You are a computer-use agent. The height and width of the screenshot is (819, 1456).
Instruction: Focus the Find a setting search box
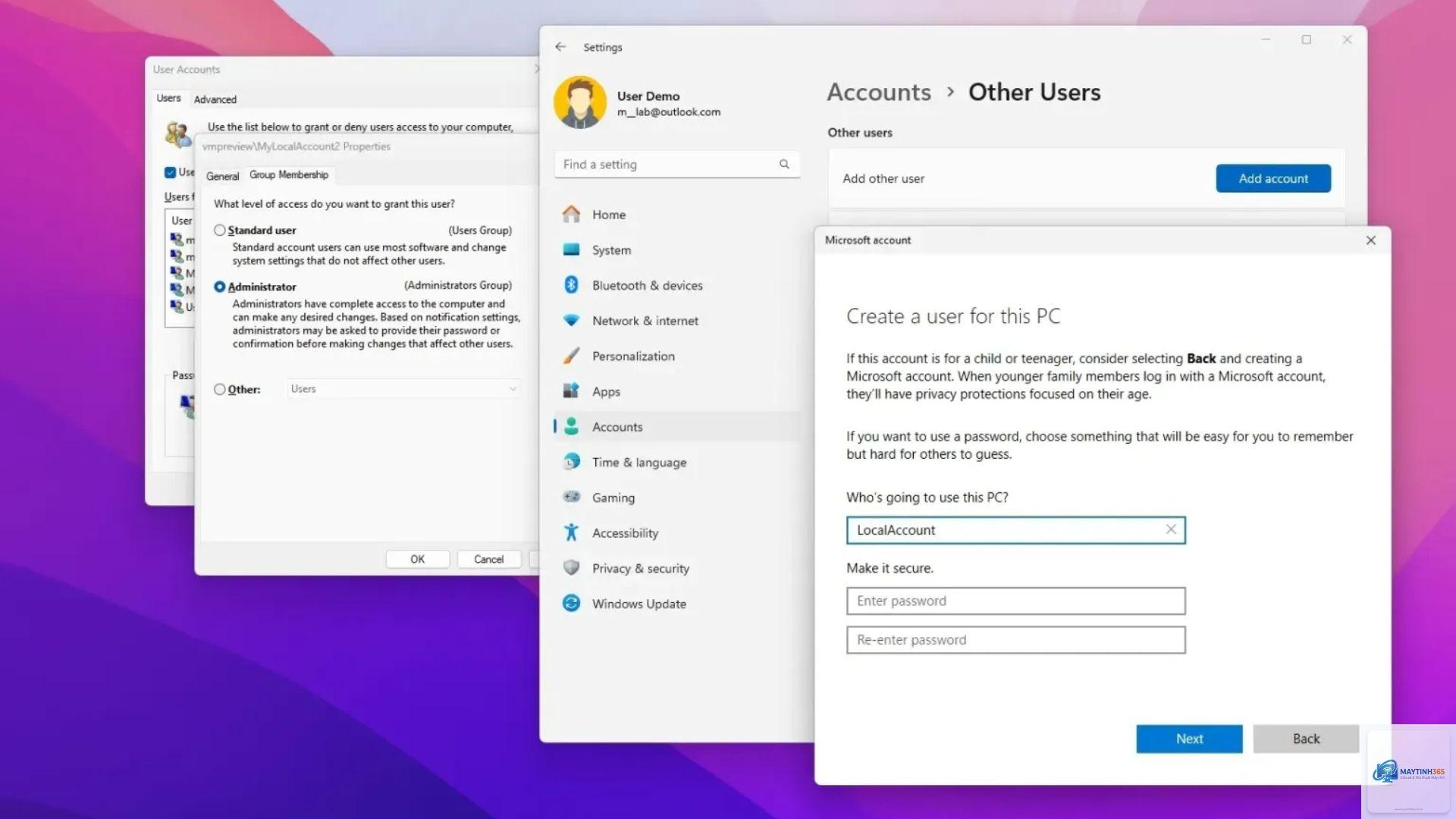(676, 164)
